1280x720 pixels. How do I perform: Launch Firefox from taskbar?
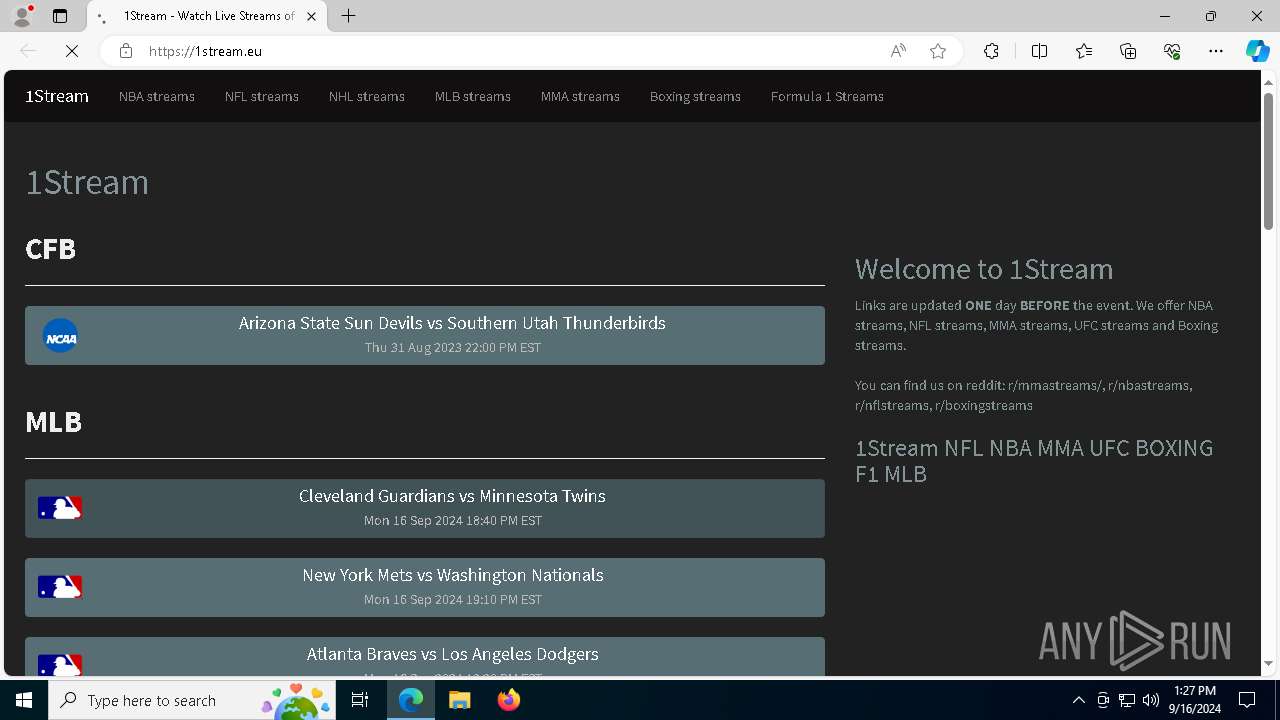click(509, 700)
